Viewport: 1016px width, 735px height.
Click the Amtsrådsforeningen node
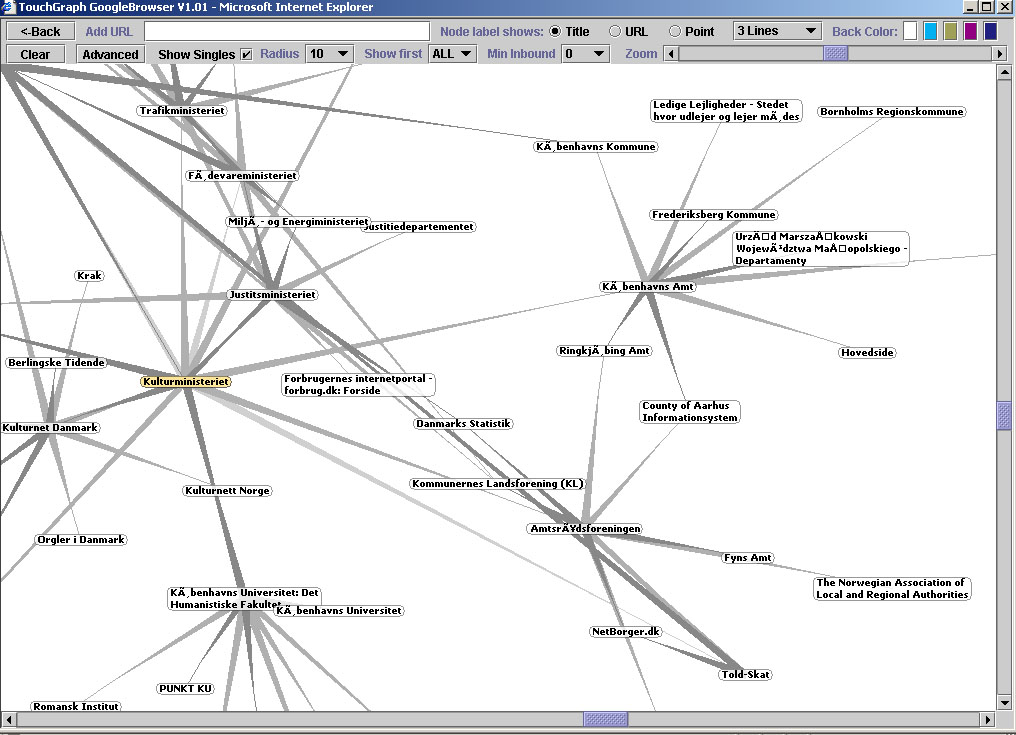pyautogui.click(x=585, y=529)
